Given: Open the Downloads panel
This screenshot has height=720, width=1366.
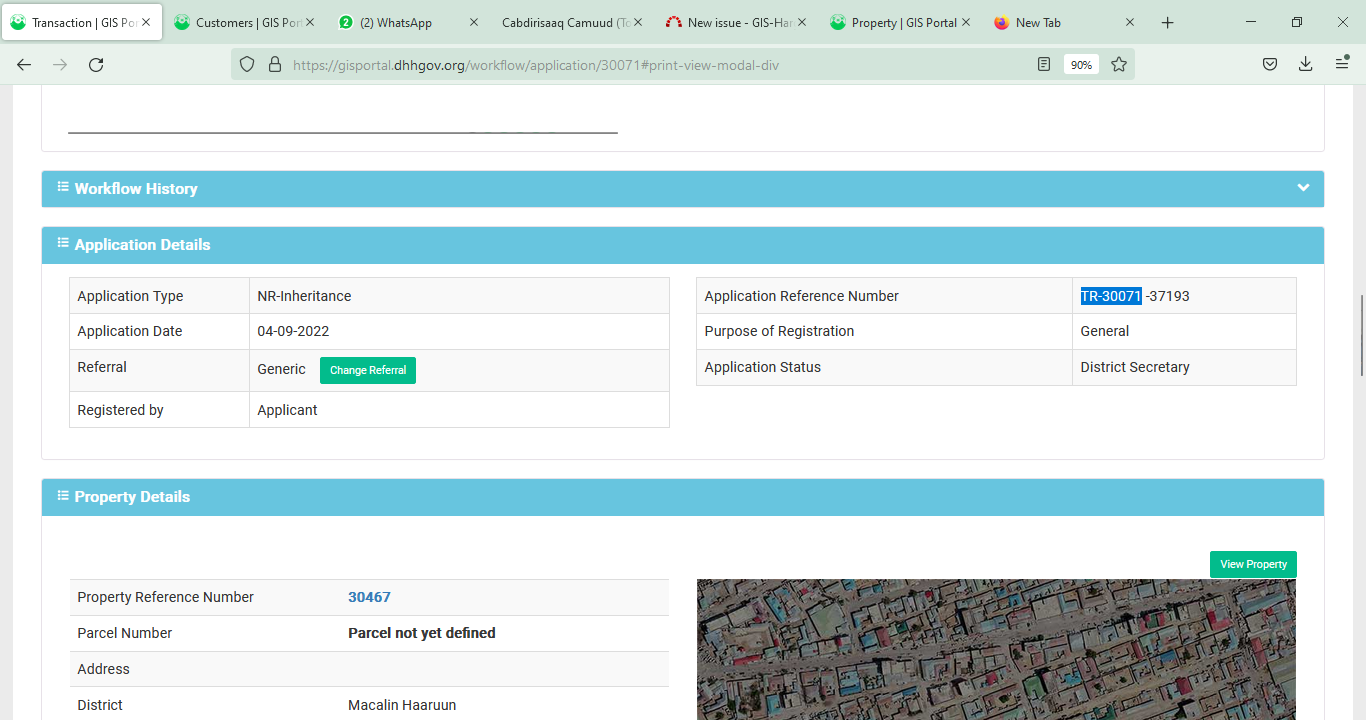Looking at the screenshot, I should click(x=1305, y=64).
